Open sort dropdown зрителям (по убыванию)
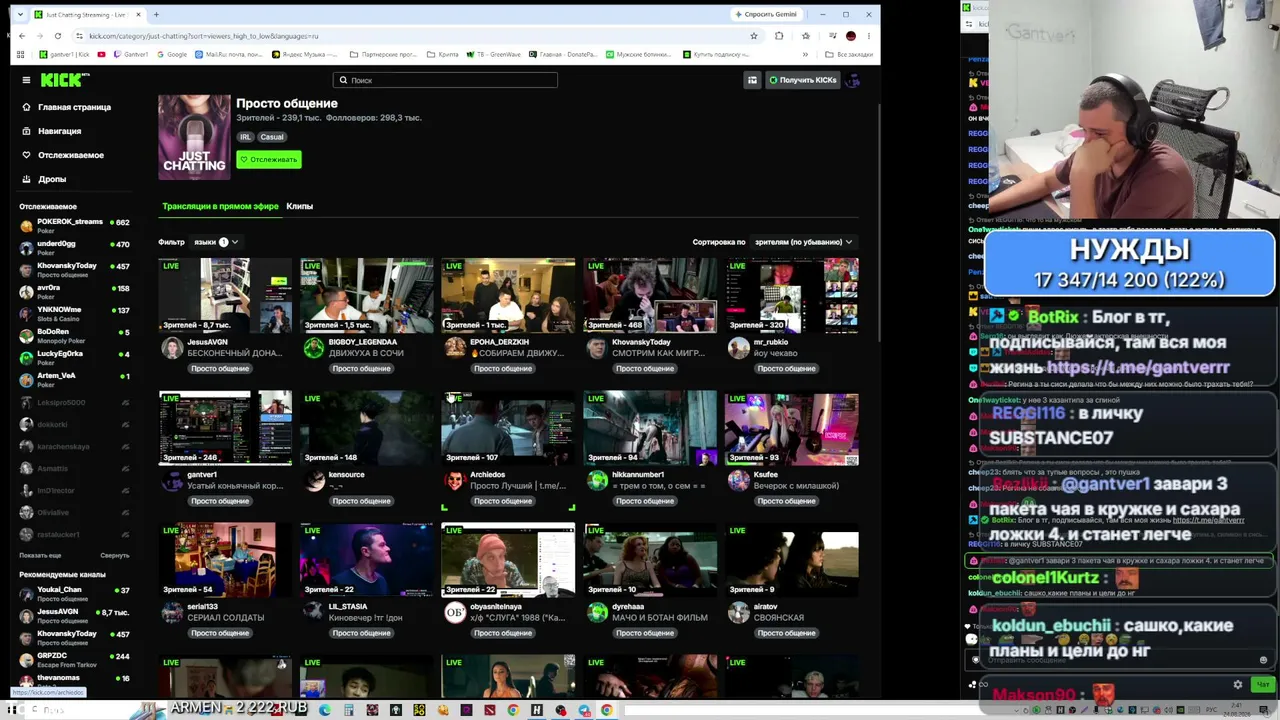 coord(803,242)
